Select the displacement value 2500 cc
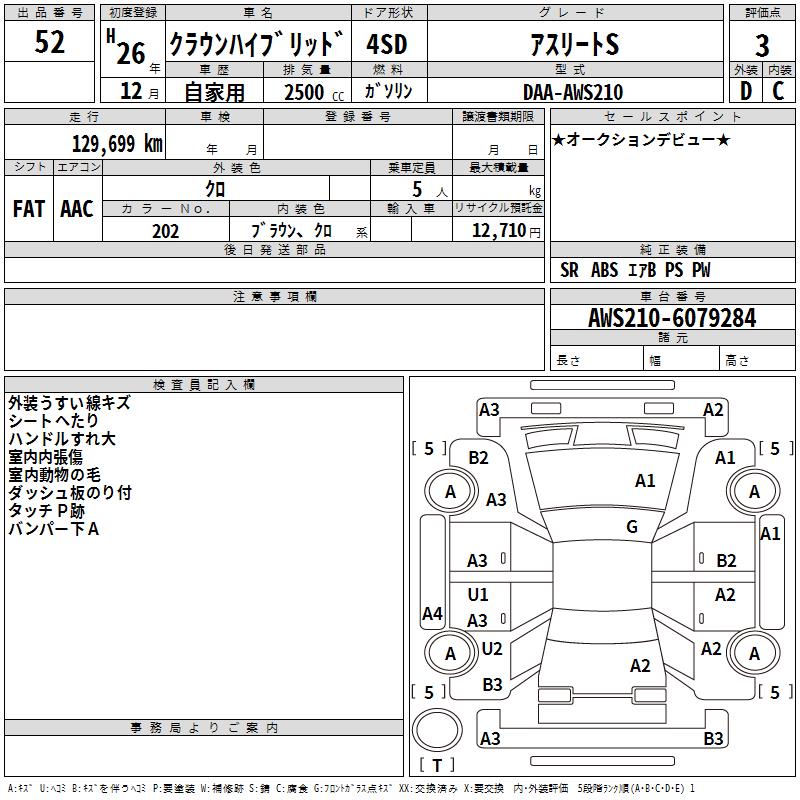 pos(314,92)
